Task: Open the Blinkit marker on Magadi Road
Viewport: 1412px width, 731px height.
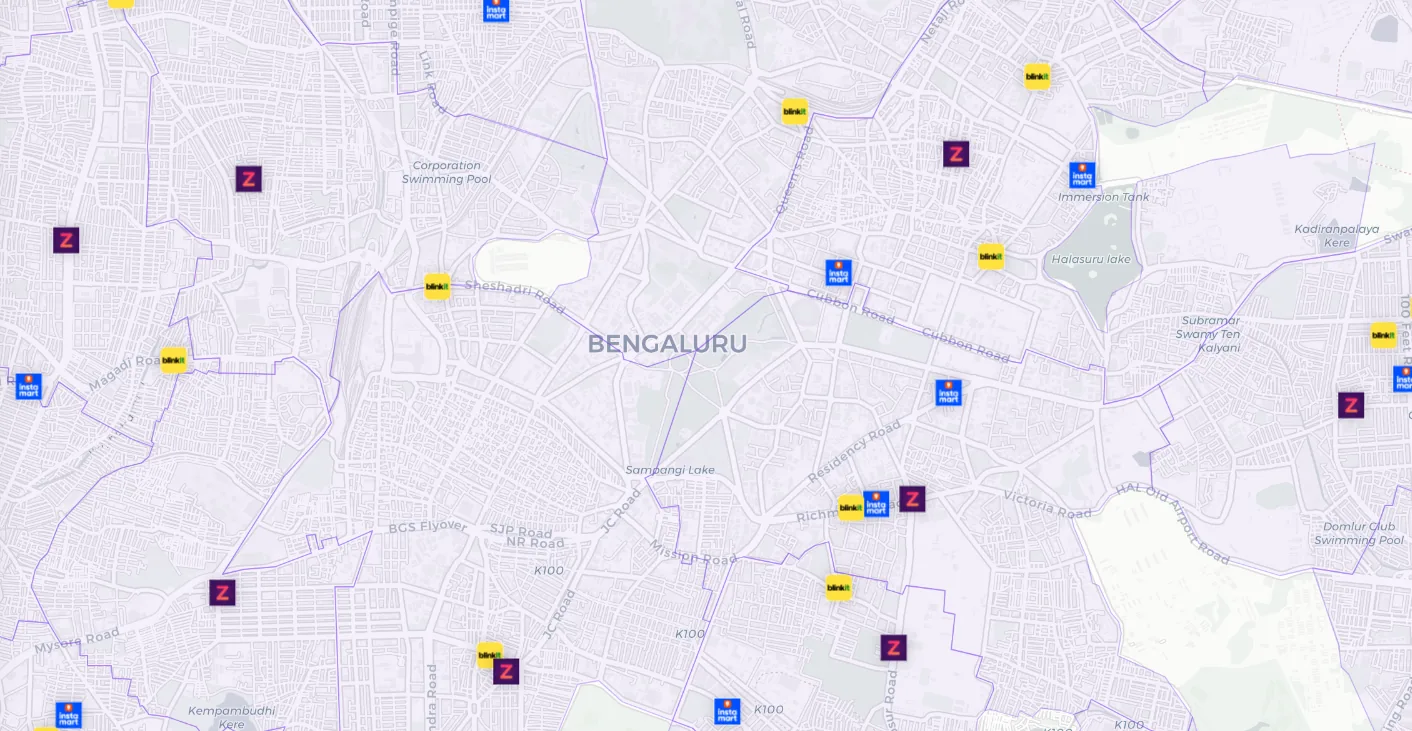Action: pos(174,360)
